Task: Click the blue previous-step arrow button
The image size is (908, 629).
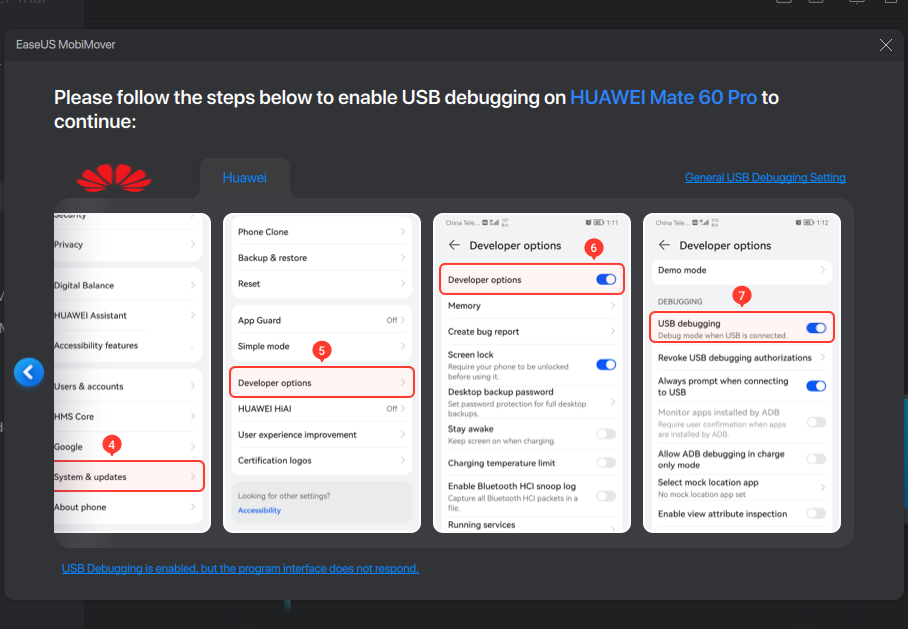Action: point(29,372)
